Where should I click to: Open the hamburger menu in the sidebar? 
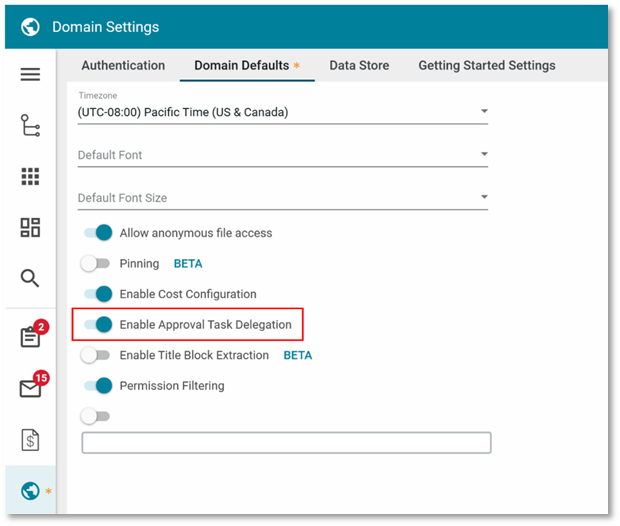(x=30, y=75)
